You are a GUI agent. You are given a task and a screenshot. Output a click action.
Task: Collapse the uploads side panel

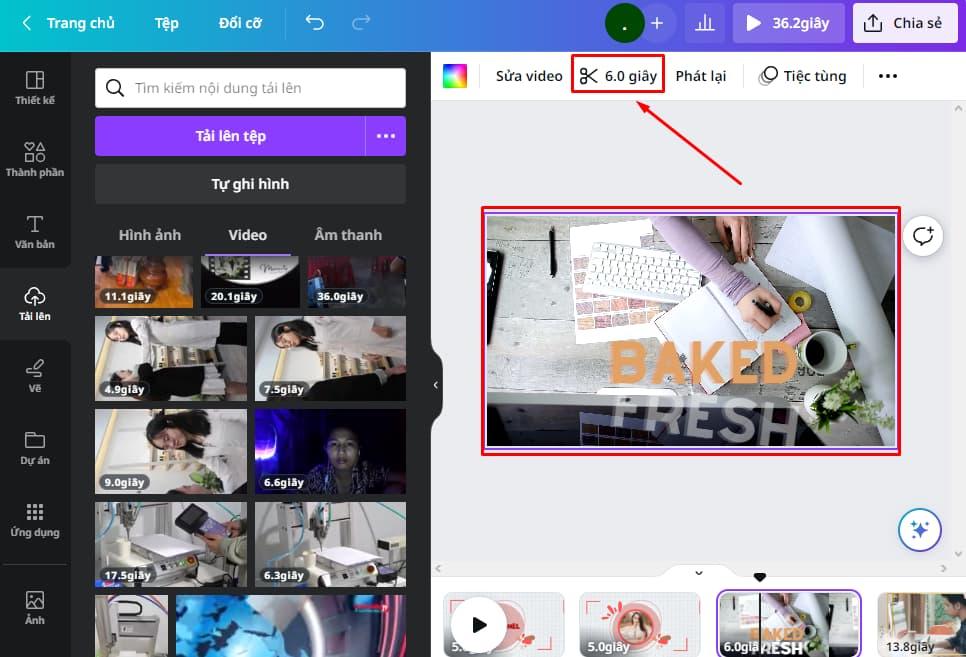coord(435,383)
